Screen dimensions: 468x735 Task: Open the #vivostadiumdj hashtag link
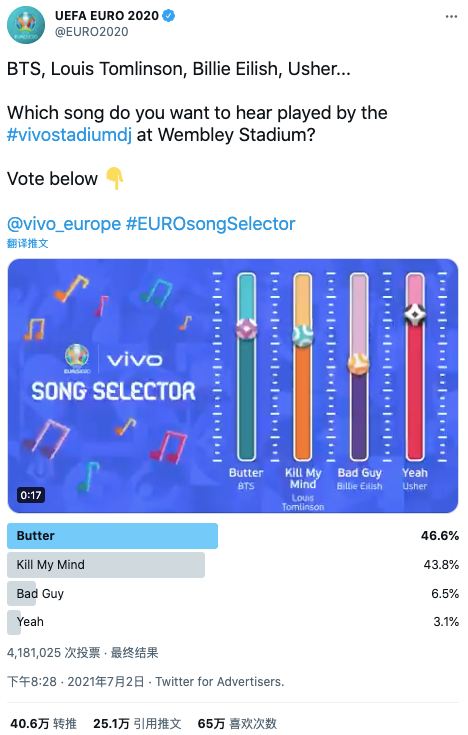(69, 135)
